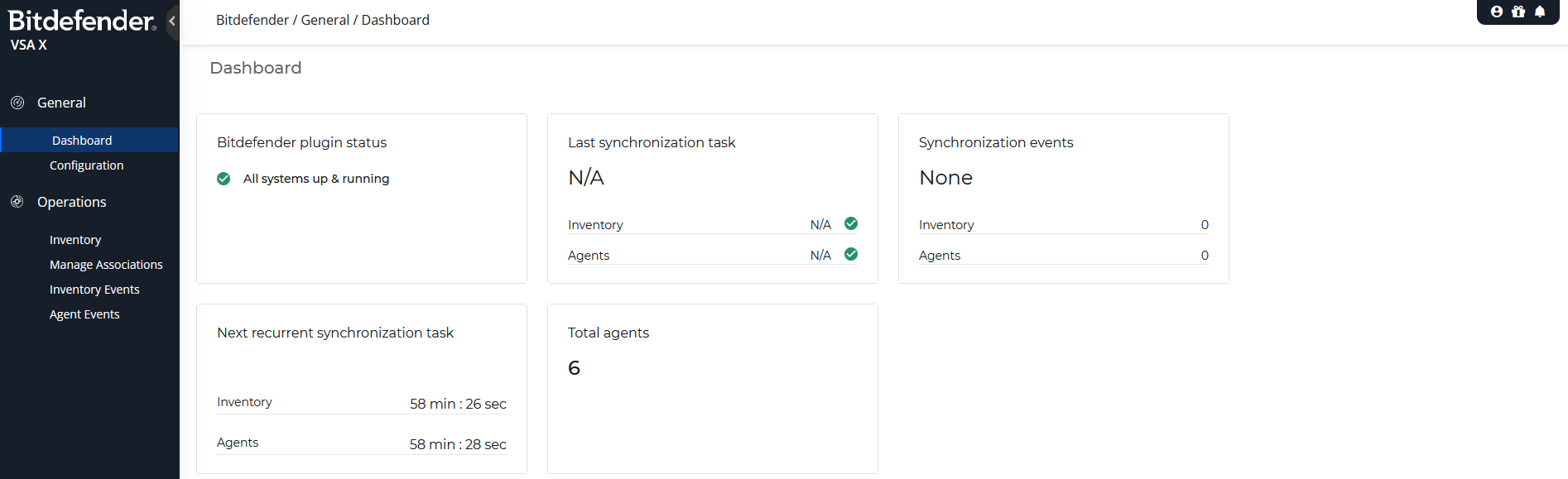1568x479 pixels.
Task: Expand the General navigation section
Action: pos(60,102)
